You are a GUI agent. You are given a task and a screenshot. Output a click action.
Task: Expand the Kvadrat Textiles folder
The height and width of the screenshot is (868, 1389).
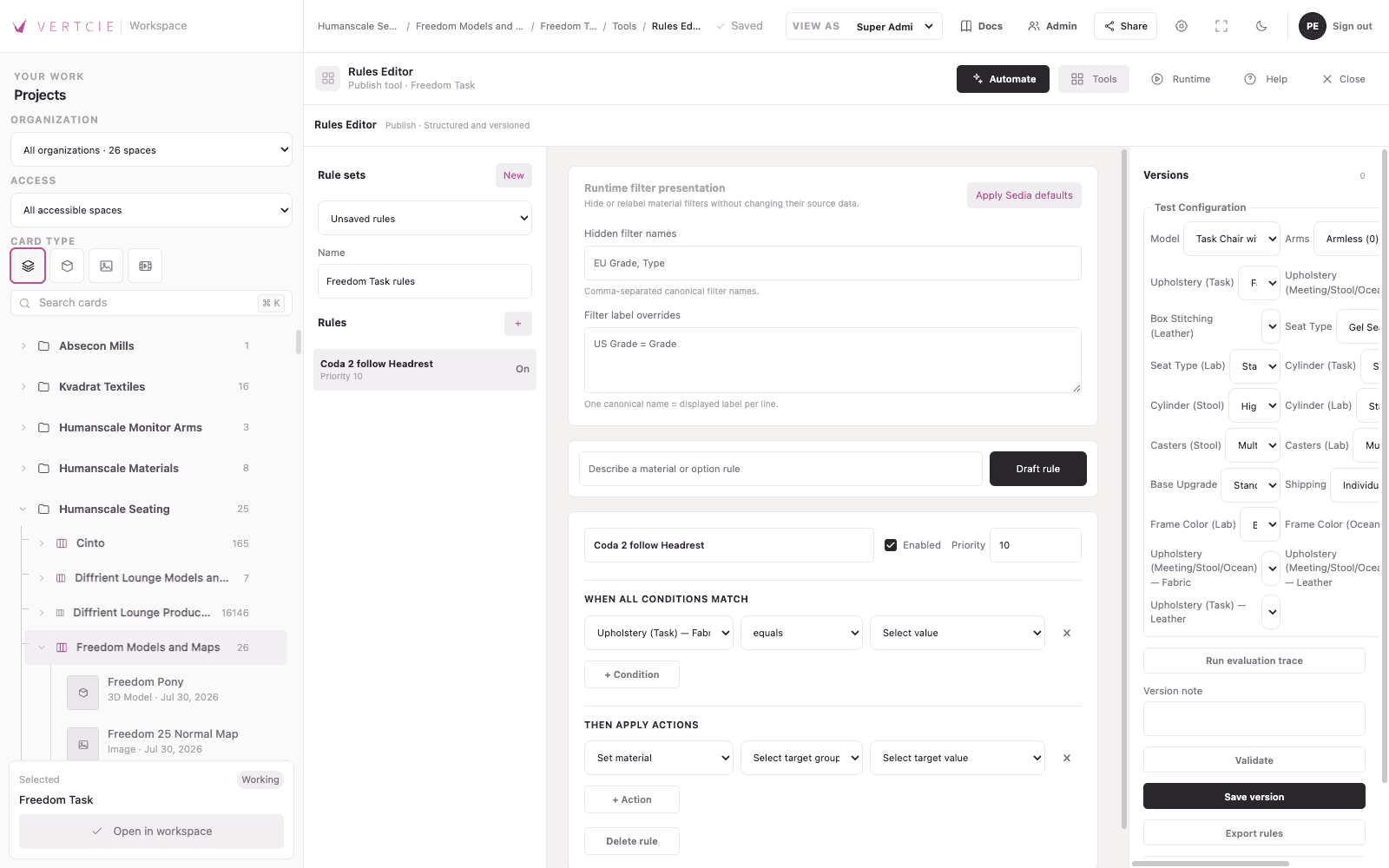pyautogui.click(x=23, y=386)
